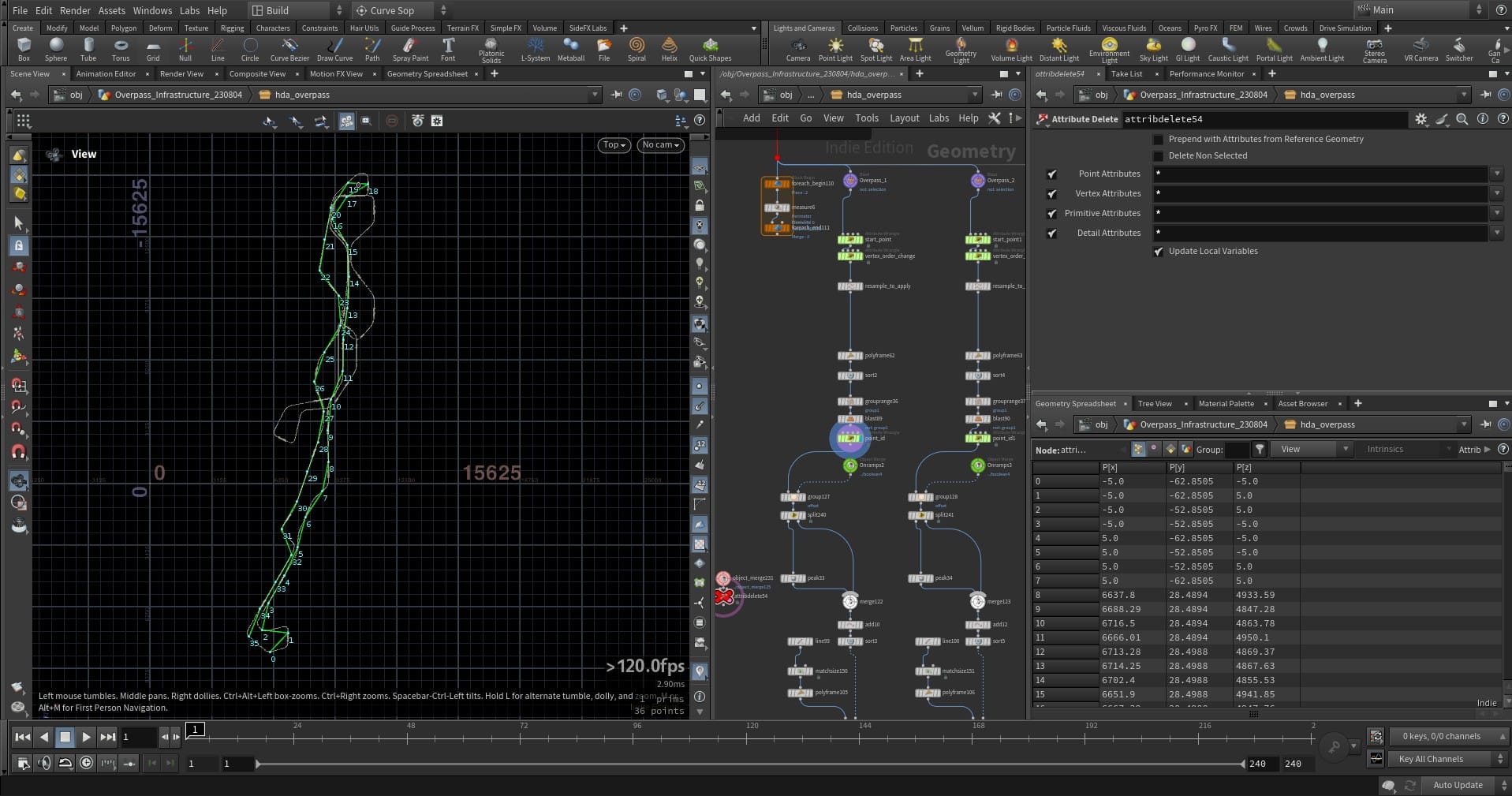Open the network editor Layout menu
Screen dimensions: 1512x796
coord(904,118)
